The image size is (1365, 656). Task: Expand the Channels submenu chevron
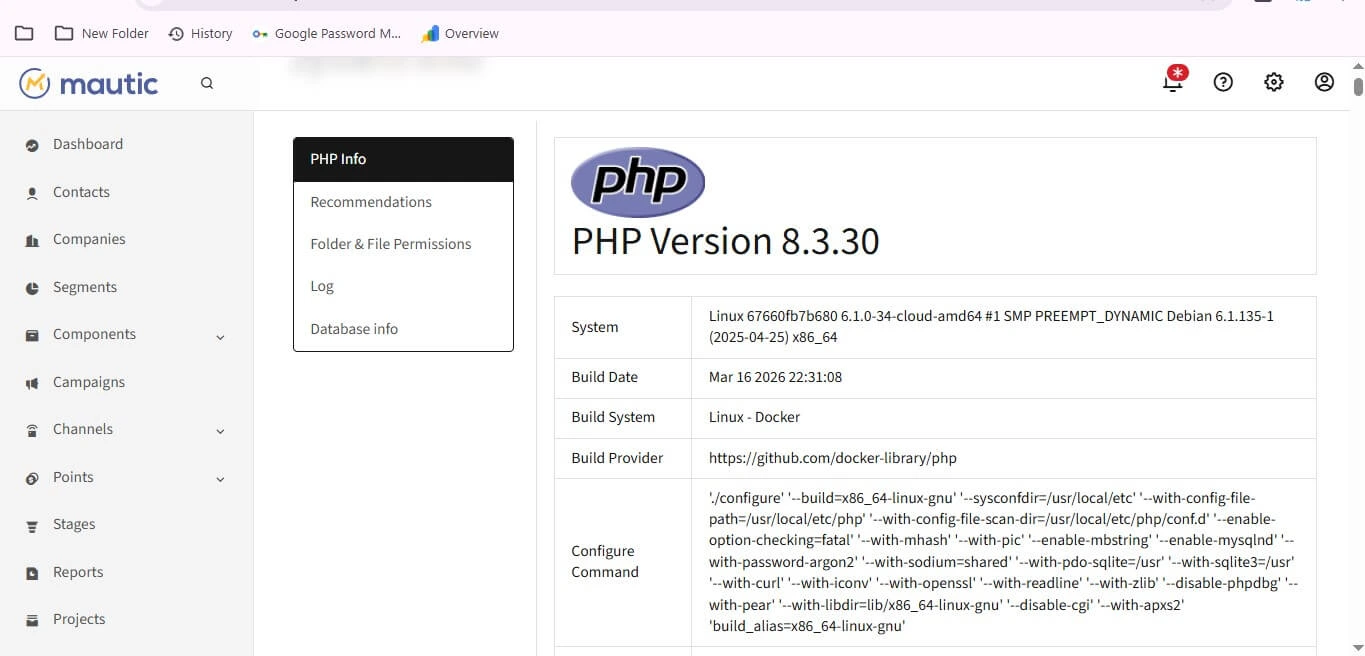coord(220,431)
